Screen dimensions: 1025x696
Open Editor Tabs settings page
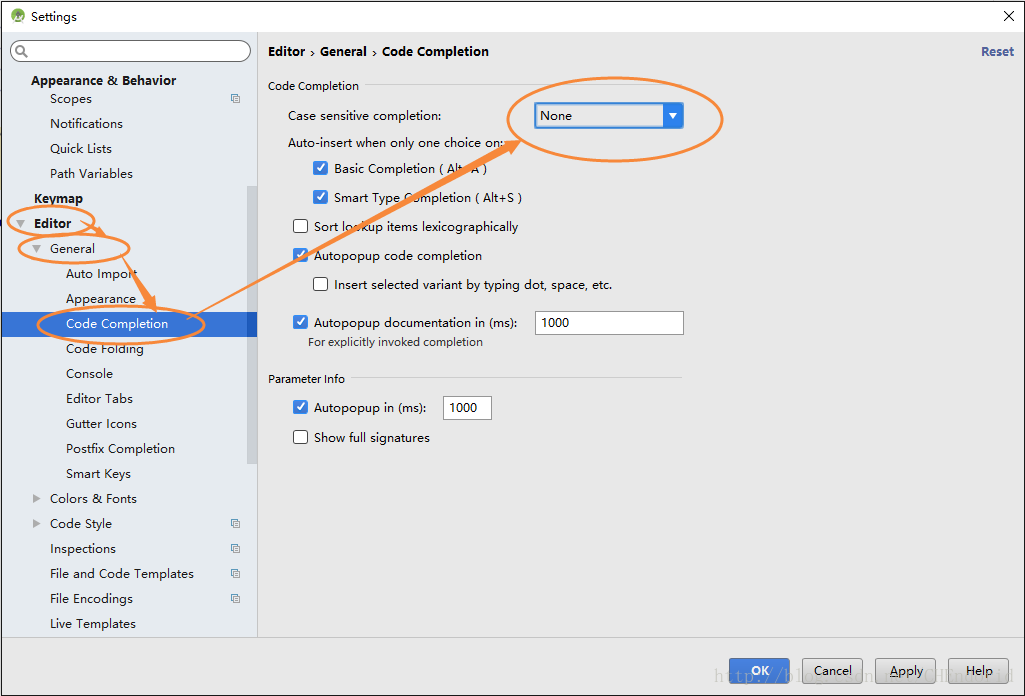(x=99, y=399)
